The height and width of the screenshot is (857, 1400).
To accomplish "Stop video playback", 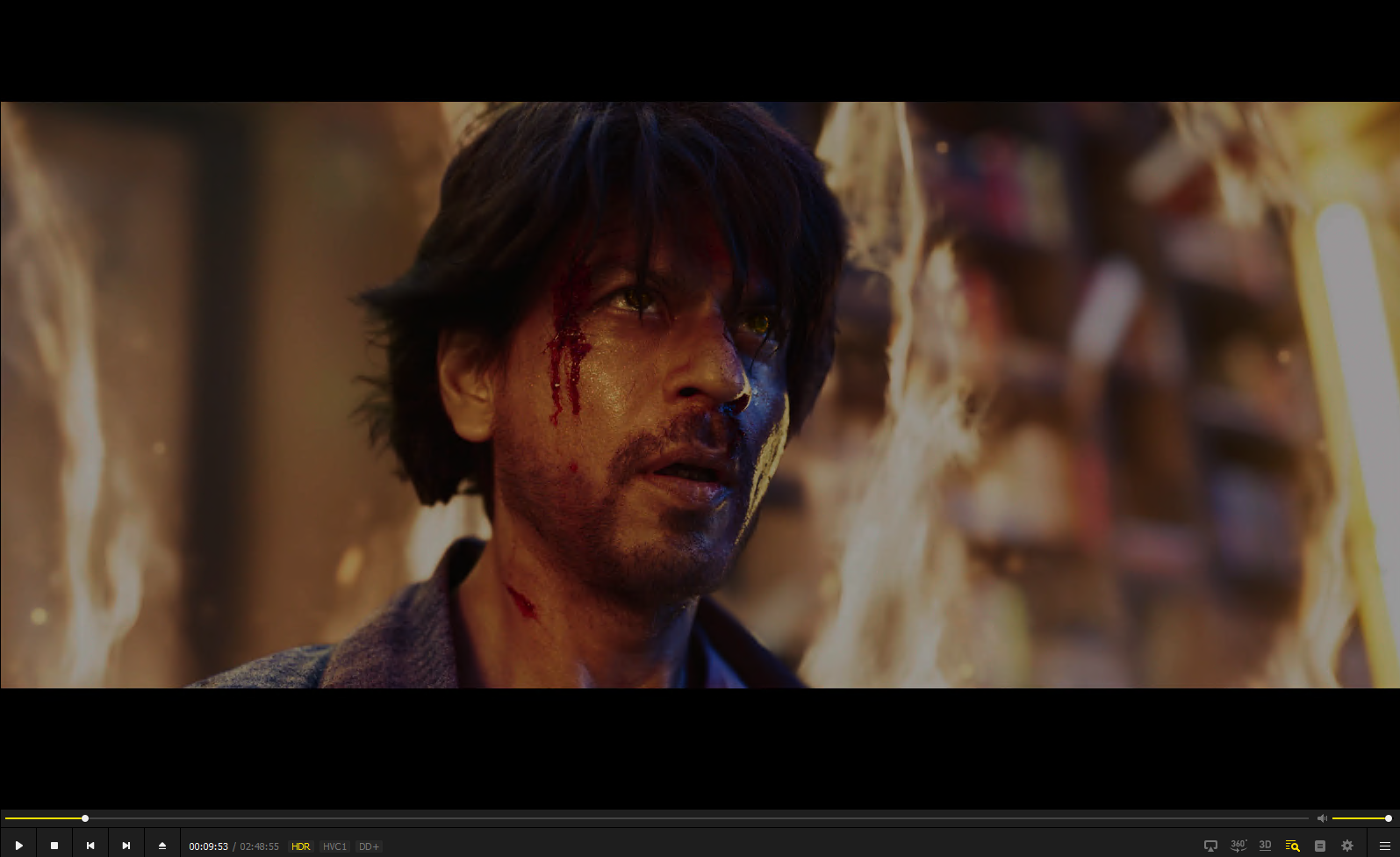I will pos(54,846).
